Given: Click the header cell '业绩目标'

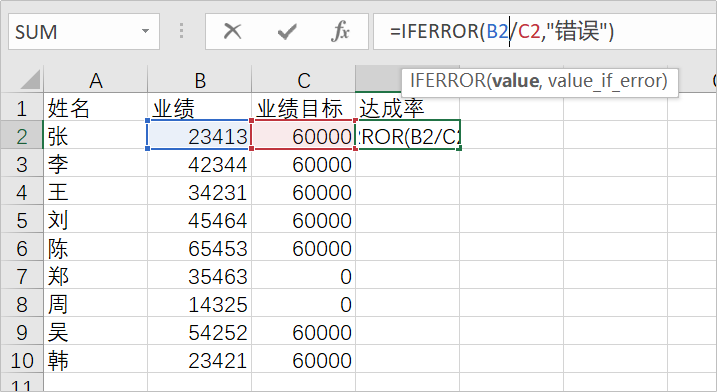Looking at the screenshot, I should point(304,108).
